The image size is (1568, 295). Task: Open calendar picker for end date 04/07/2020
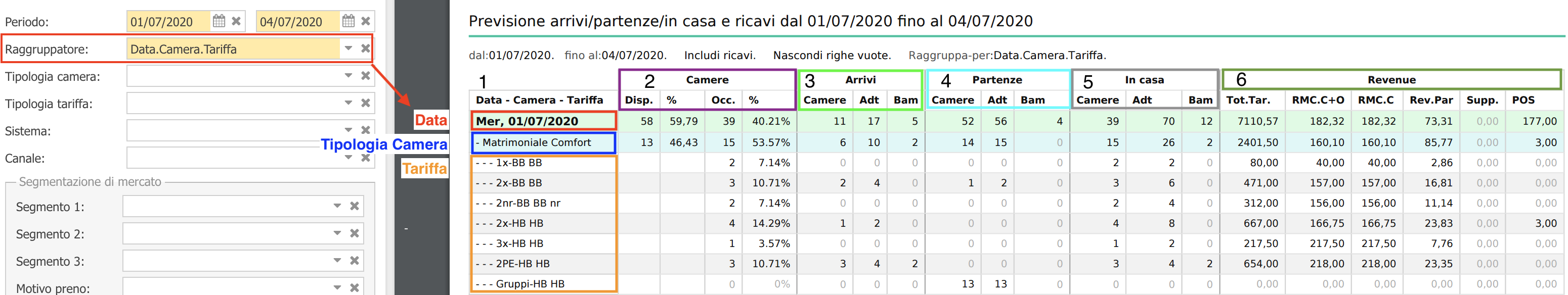coord(348,21)
